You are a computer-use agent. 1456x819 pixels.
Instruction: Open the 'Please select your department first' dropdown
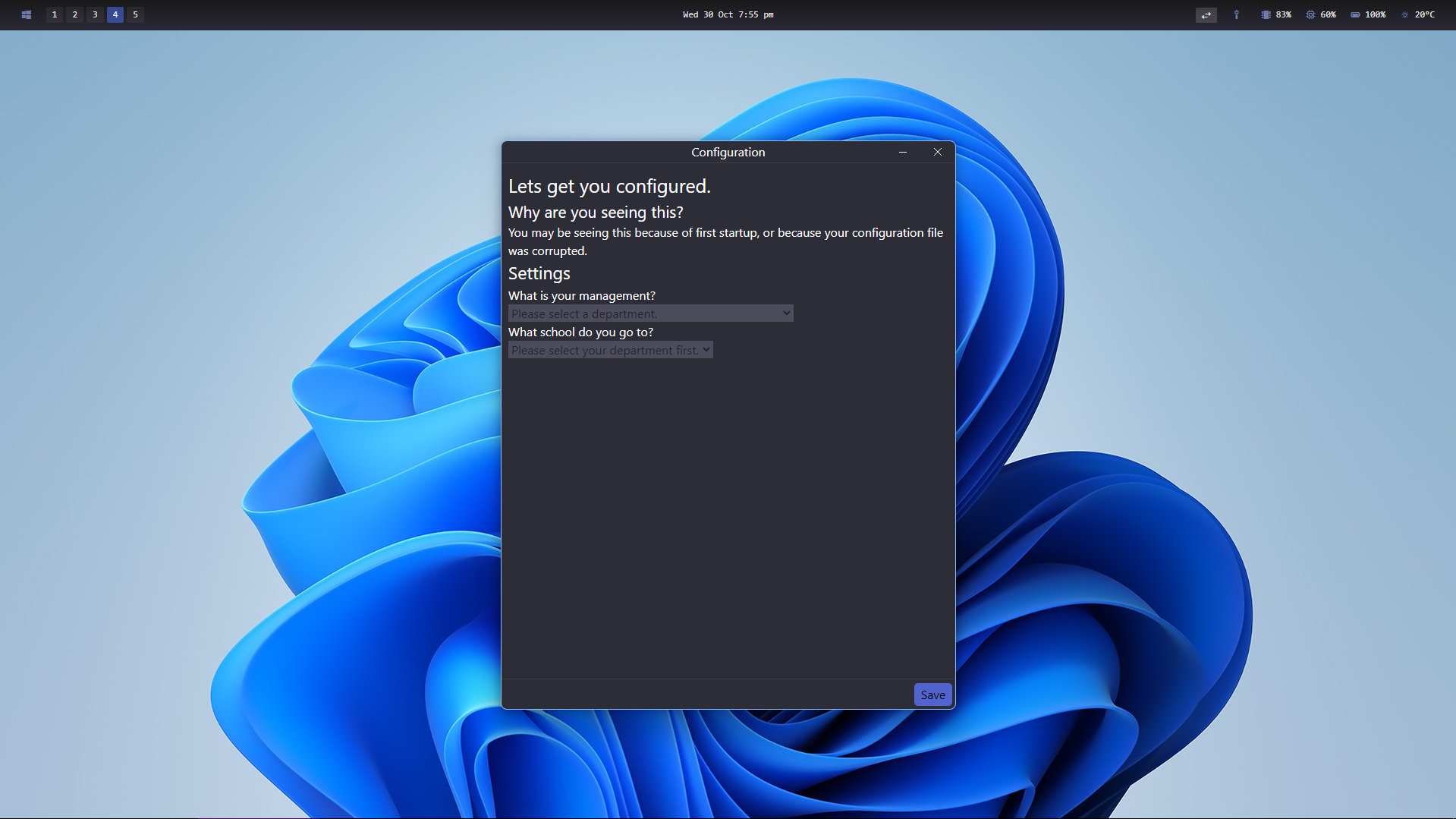pyautogui.click(x=610, y=350)
